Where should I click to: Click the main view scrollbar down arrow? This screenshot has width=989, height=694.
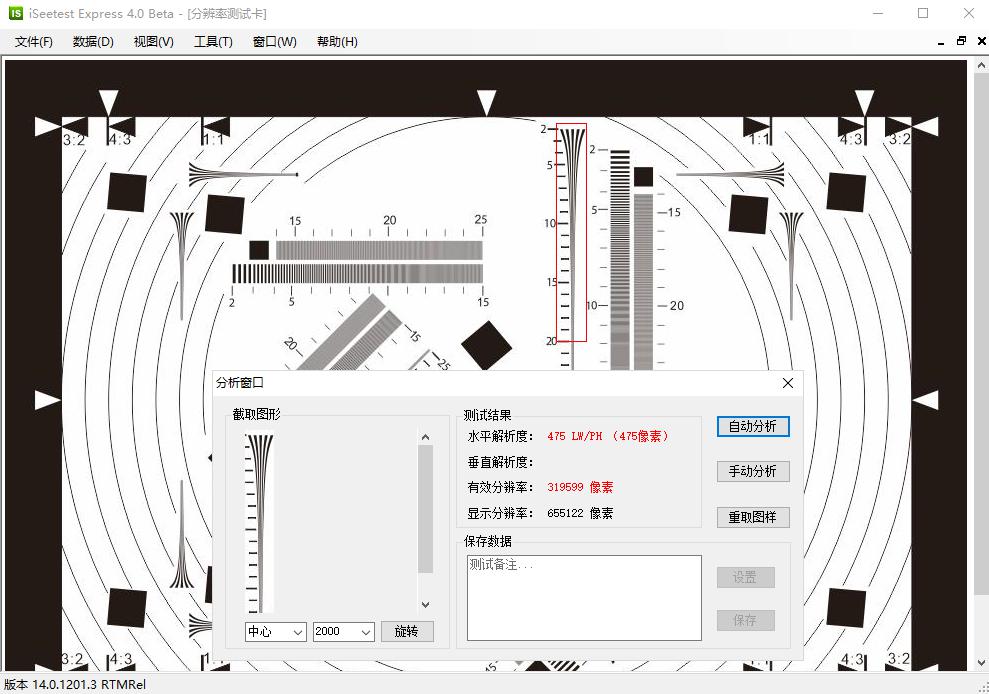pos(981,662)
